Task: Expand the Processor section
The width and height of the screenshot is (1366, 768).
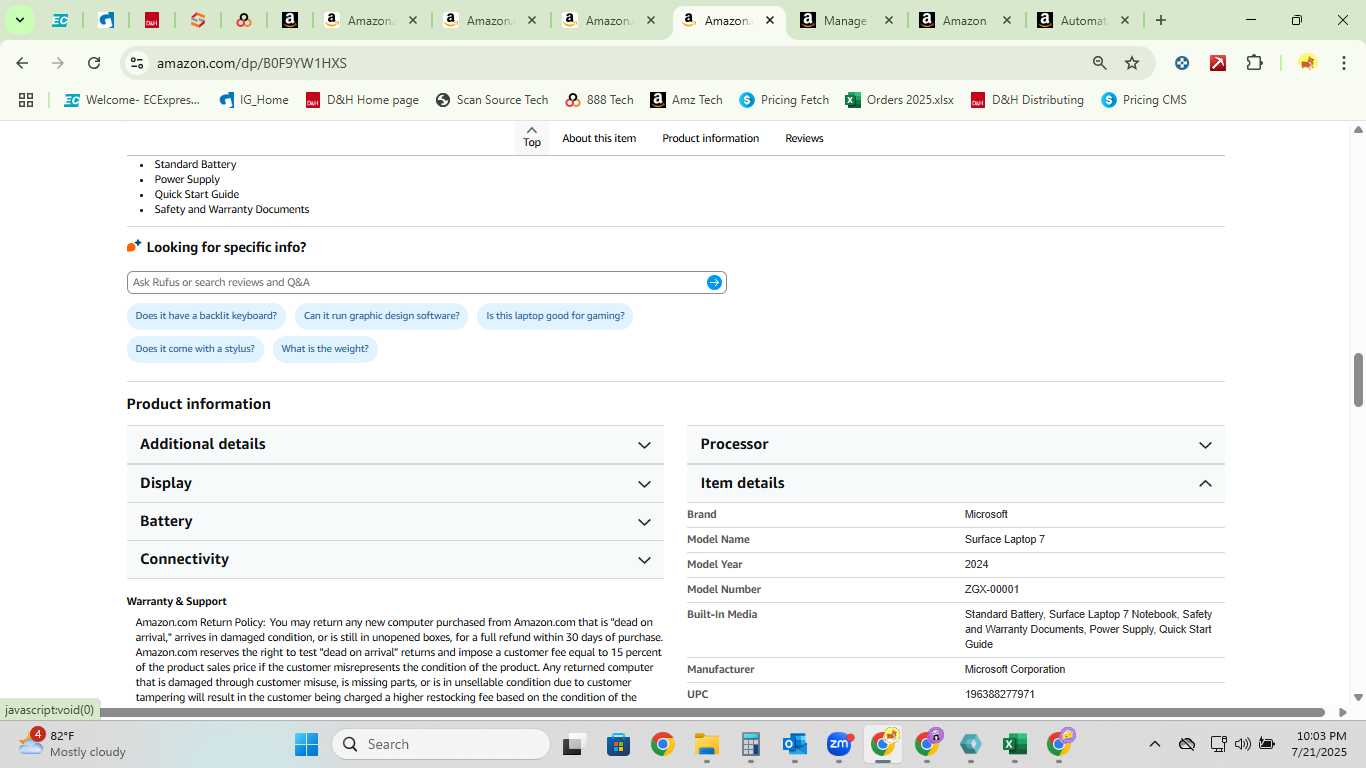Action: (955, 444)
